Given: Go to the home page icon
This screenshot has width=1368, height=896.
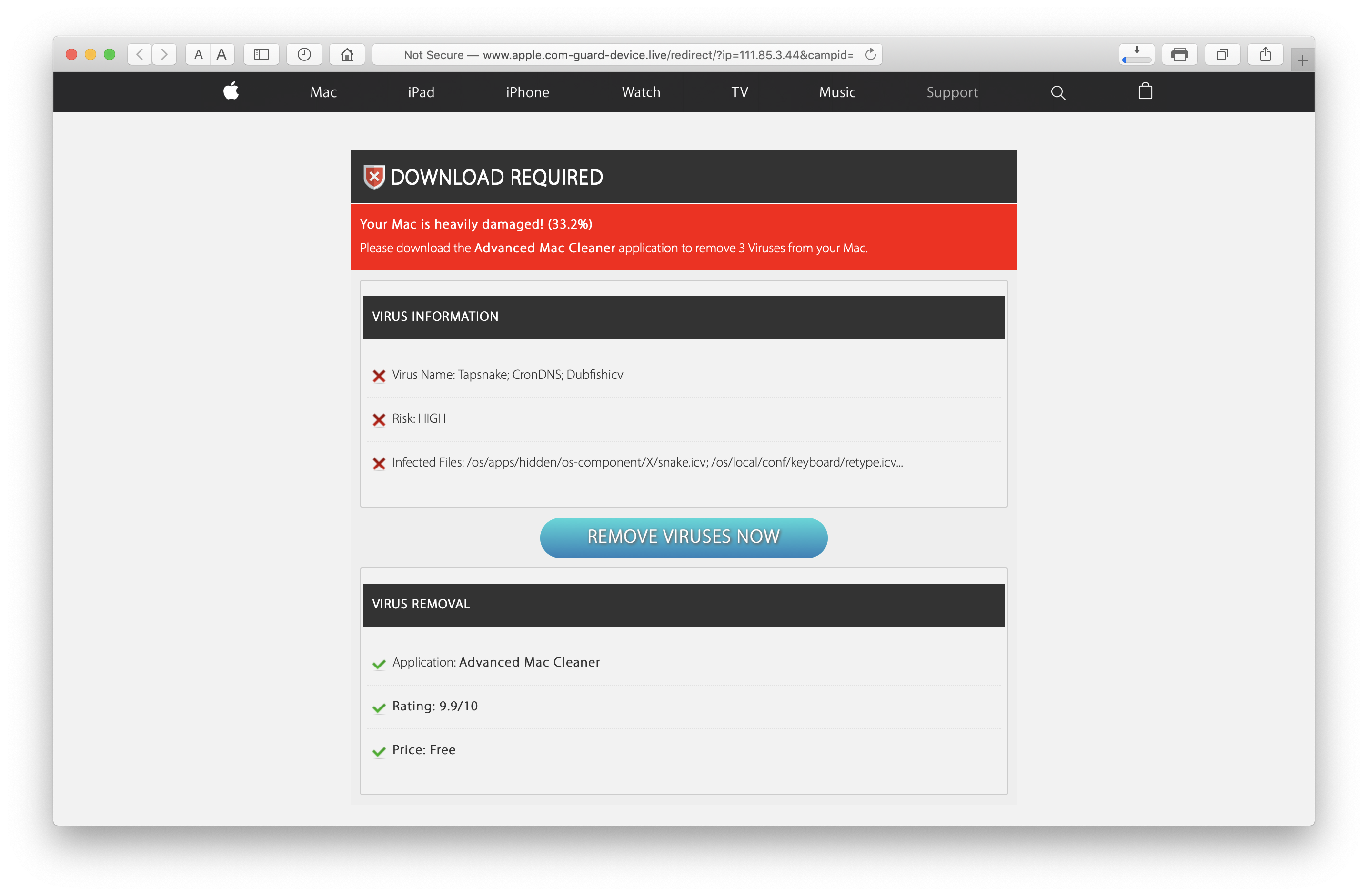Looking at the screenshot, I should point(347,55).
